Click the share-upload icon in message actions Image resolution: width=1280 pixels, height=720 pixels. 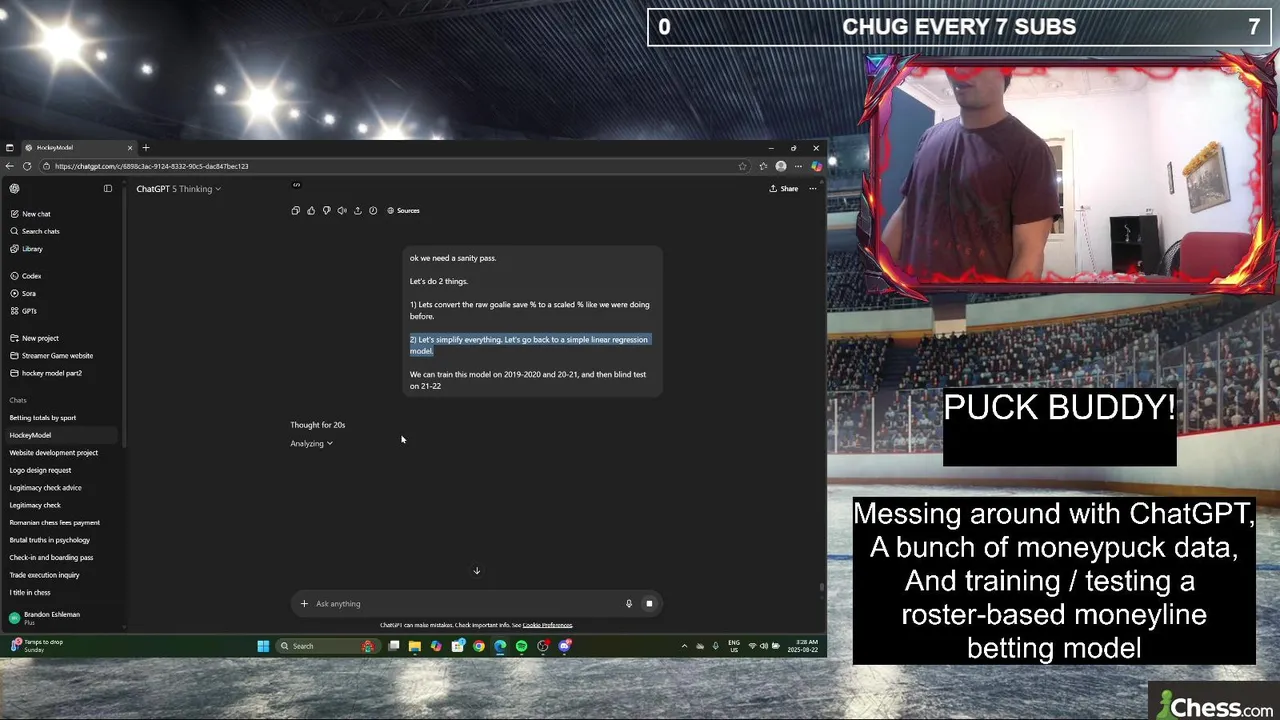[357, 211]
